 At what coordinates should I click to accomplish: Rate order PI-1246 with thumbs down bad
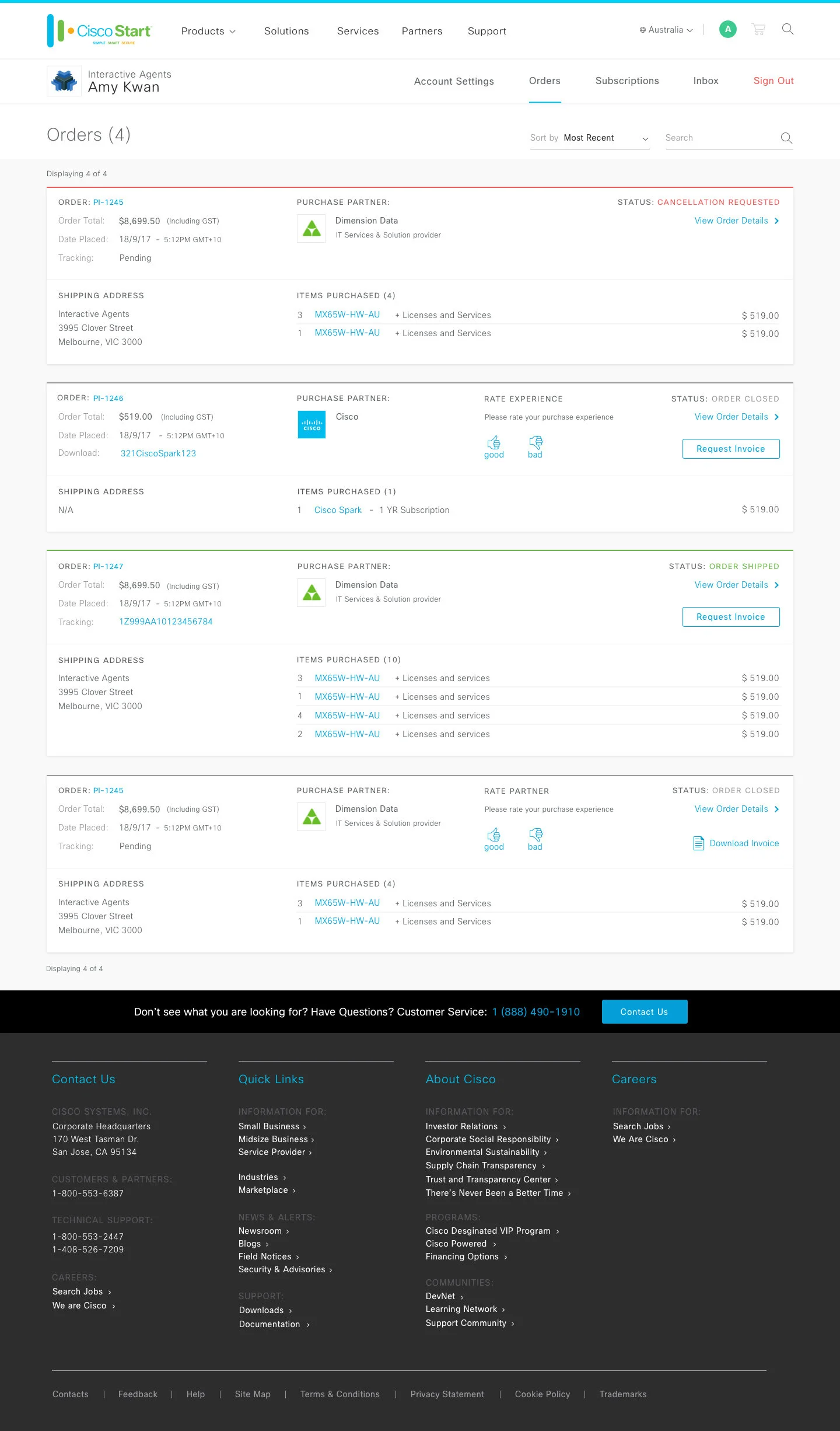point(535,447)
